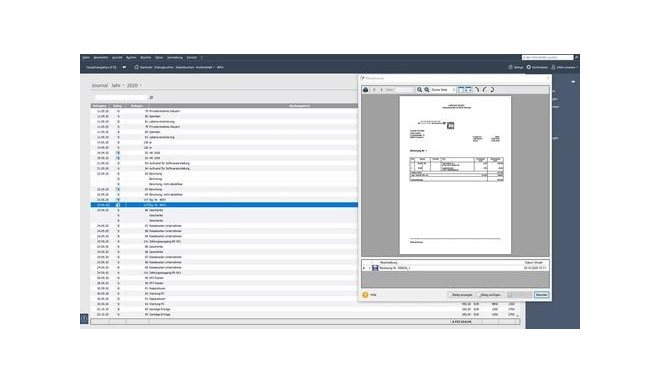Viewport: 660px width, 384px height.
Task: Click the Belegdatum column header
Action: click(x=100, y=106)
